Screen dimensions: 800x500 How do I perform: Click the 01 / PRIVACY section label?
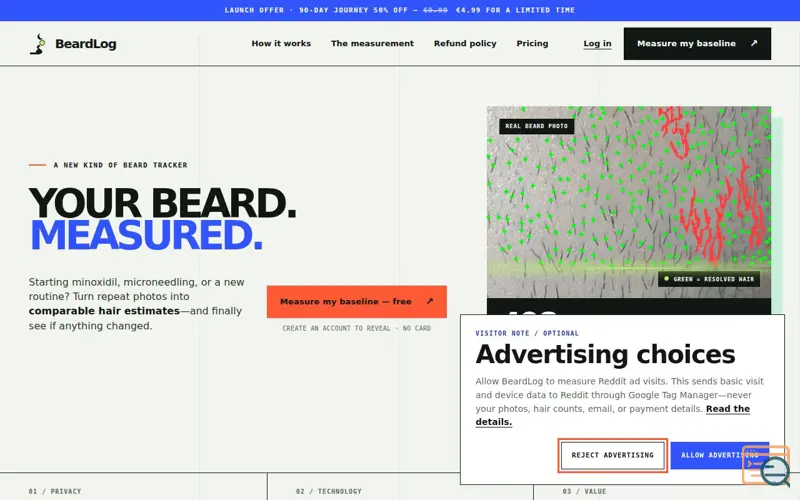pos(55,491)
